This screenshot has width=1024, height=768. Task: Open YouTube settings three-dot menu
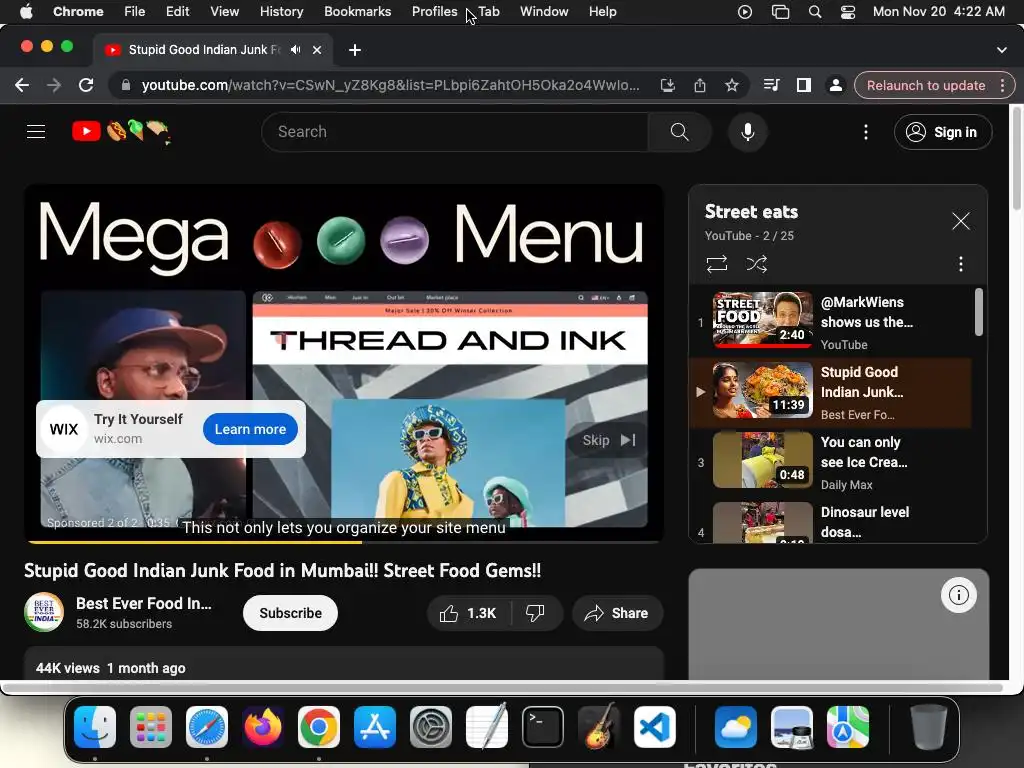click(866, 132)
